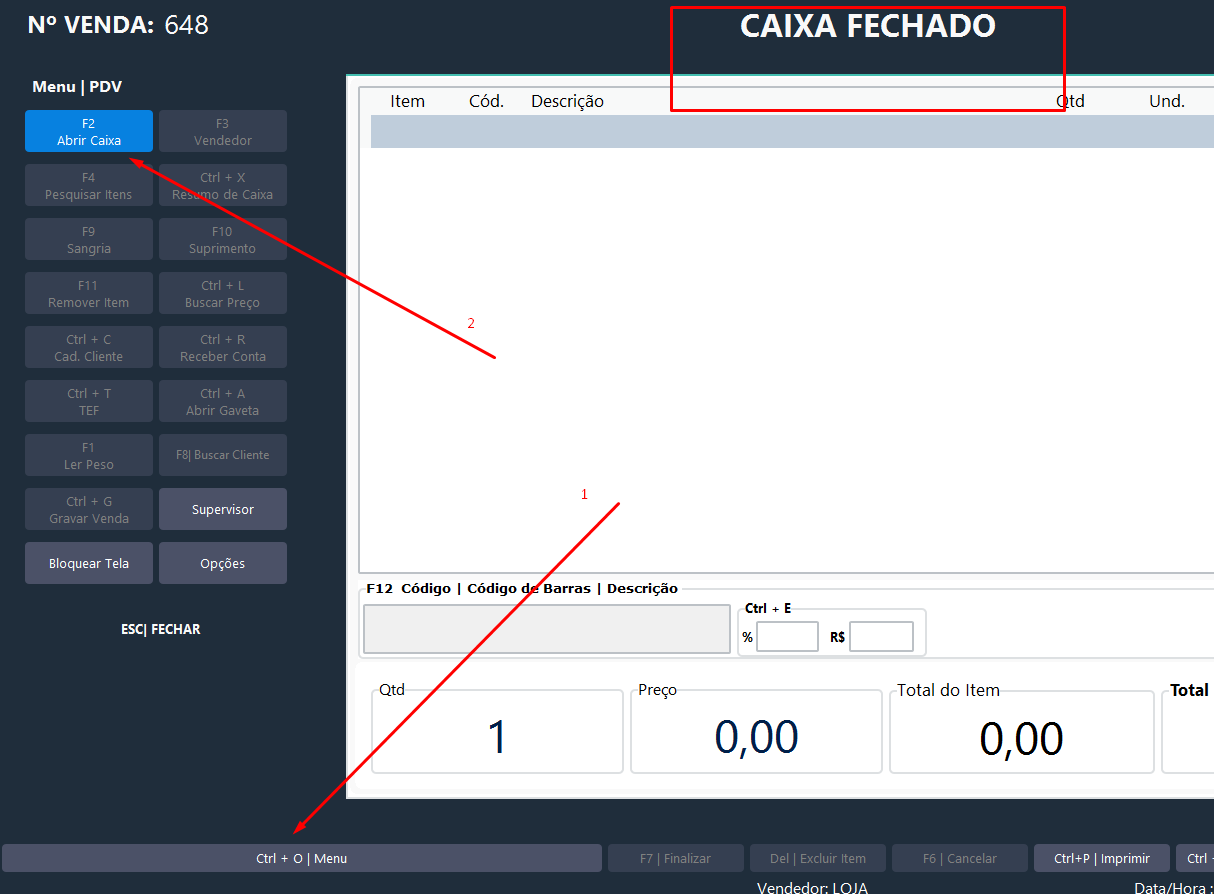
Task: Click the Total do Item value 0,00
Action: click(1021, 739)
